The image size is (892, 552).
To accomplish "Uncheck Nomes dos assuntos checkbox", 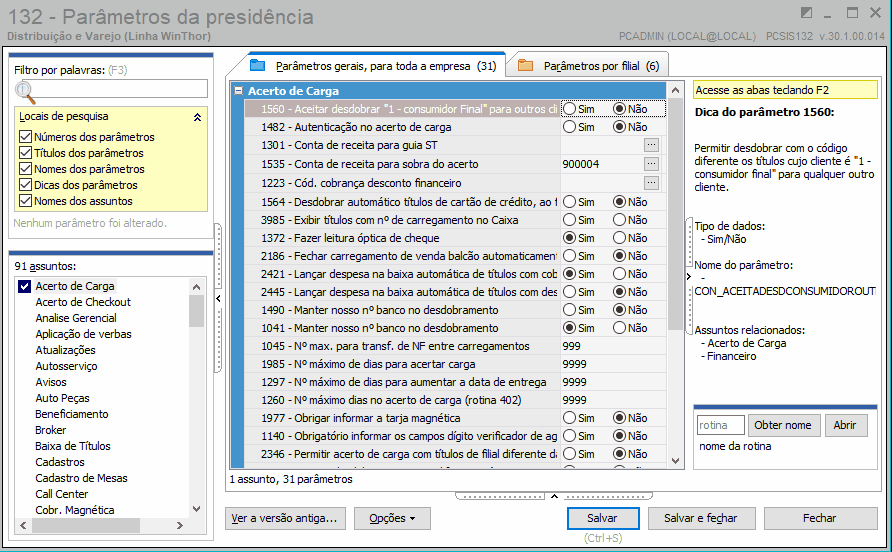I will pyautogui.click(x=25, y=200).
